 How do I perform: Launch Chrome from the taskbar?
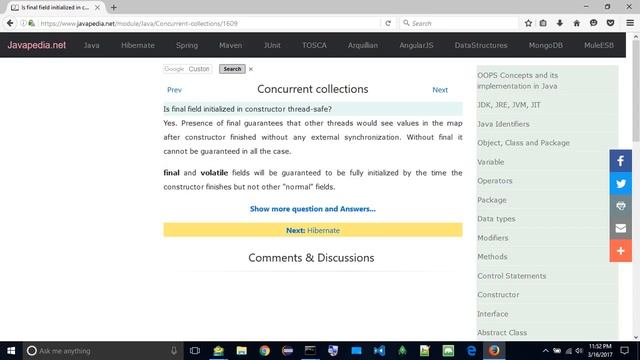coord(264,351)
